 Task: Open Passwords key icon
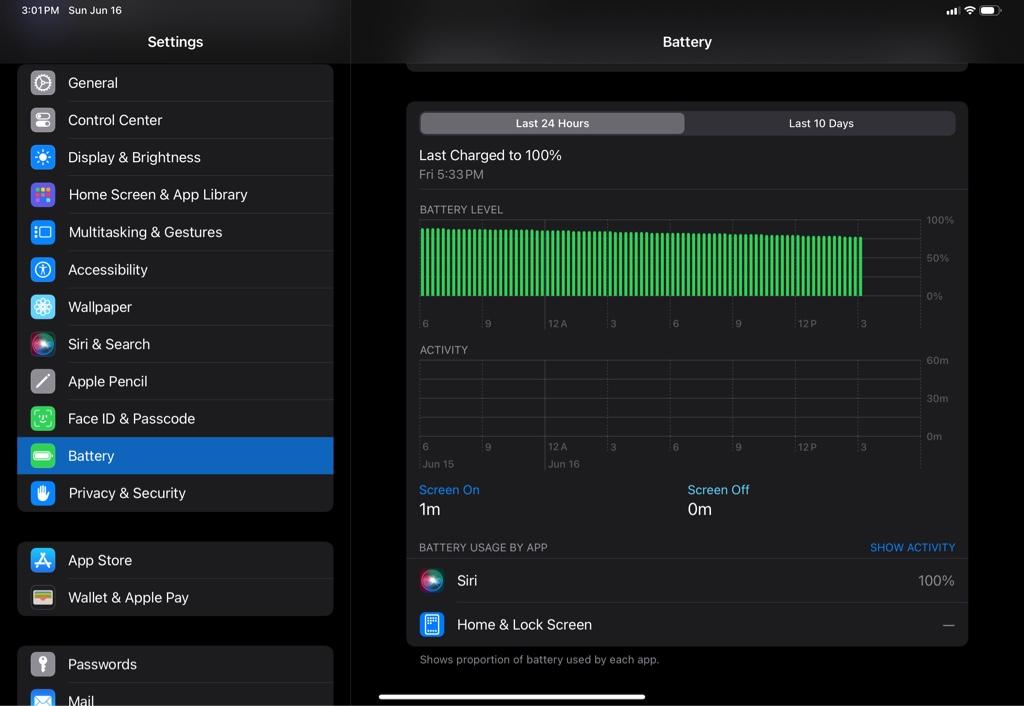coord(43,664)
